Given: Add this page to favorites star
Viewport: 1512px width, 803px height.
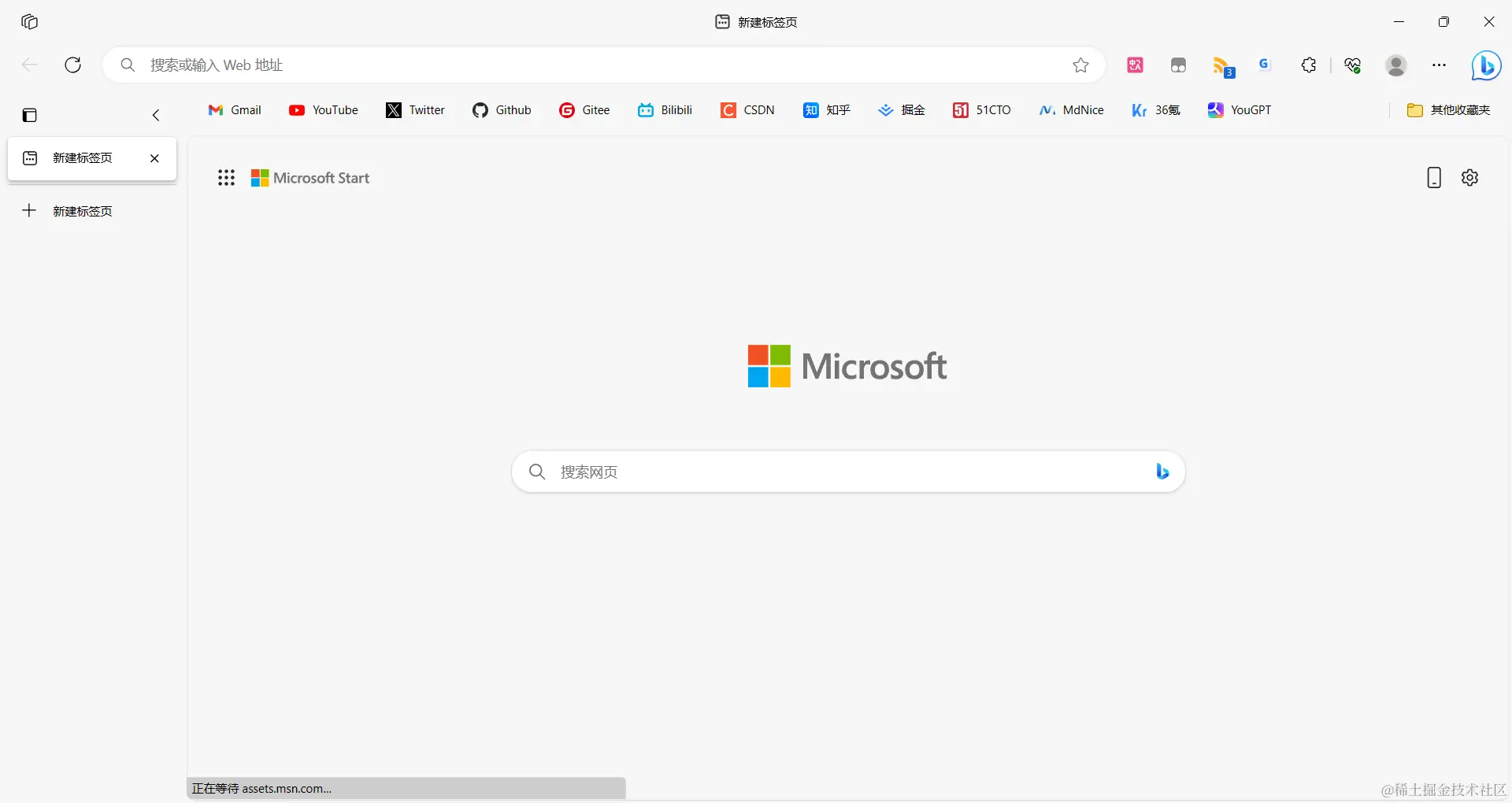Looking at the screenshot, I should click(x=1080, y=65).
